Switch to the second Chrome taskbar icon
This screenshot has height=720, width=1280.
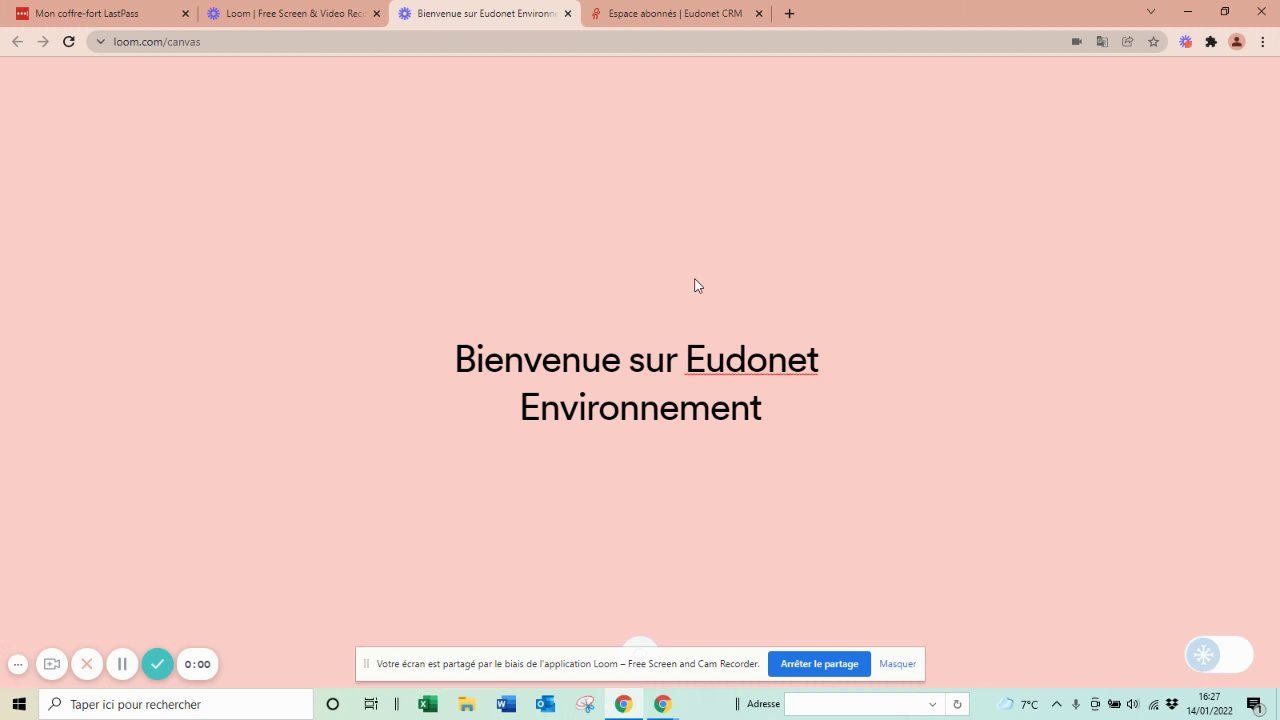click(x=663, y=704)
